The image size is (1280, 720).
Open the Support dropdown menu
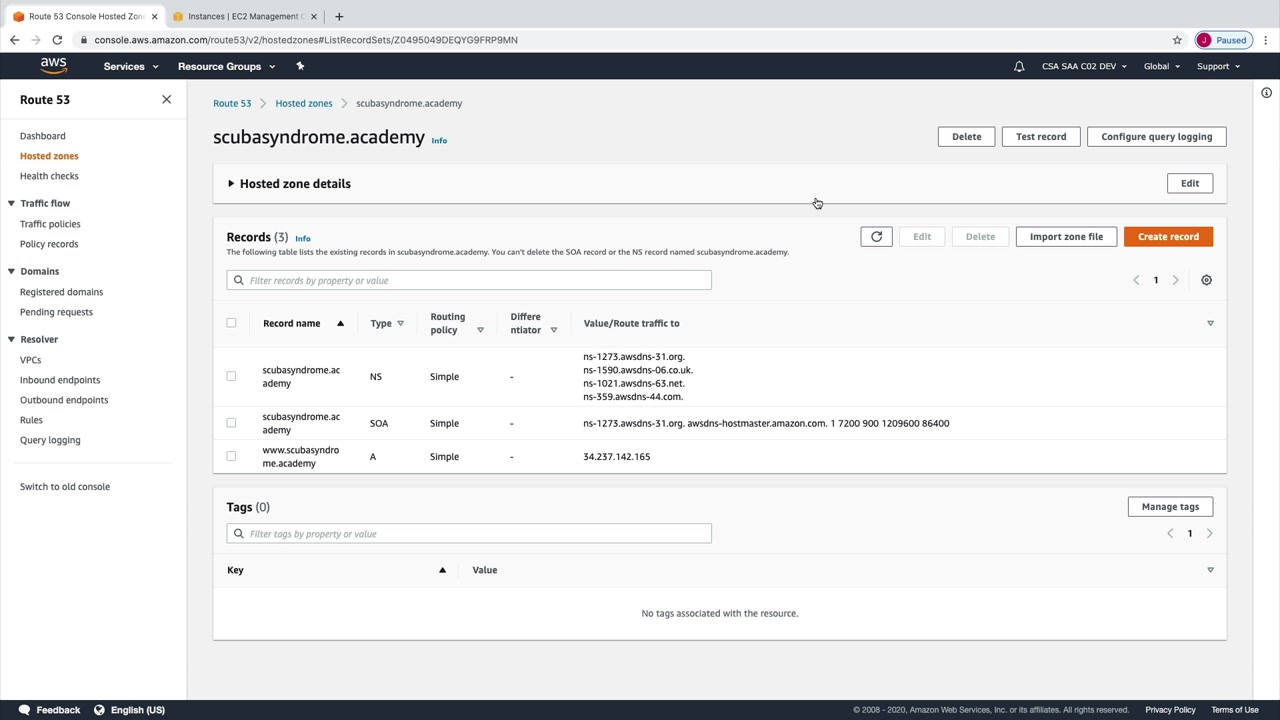1218,66
